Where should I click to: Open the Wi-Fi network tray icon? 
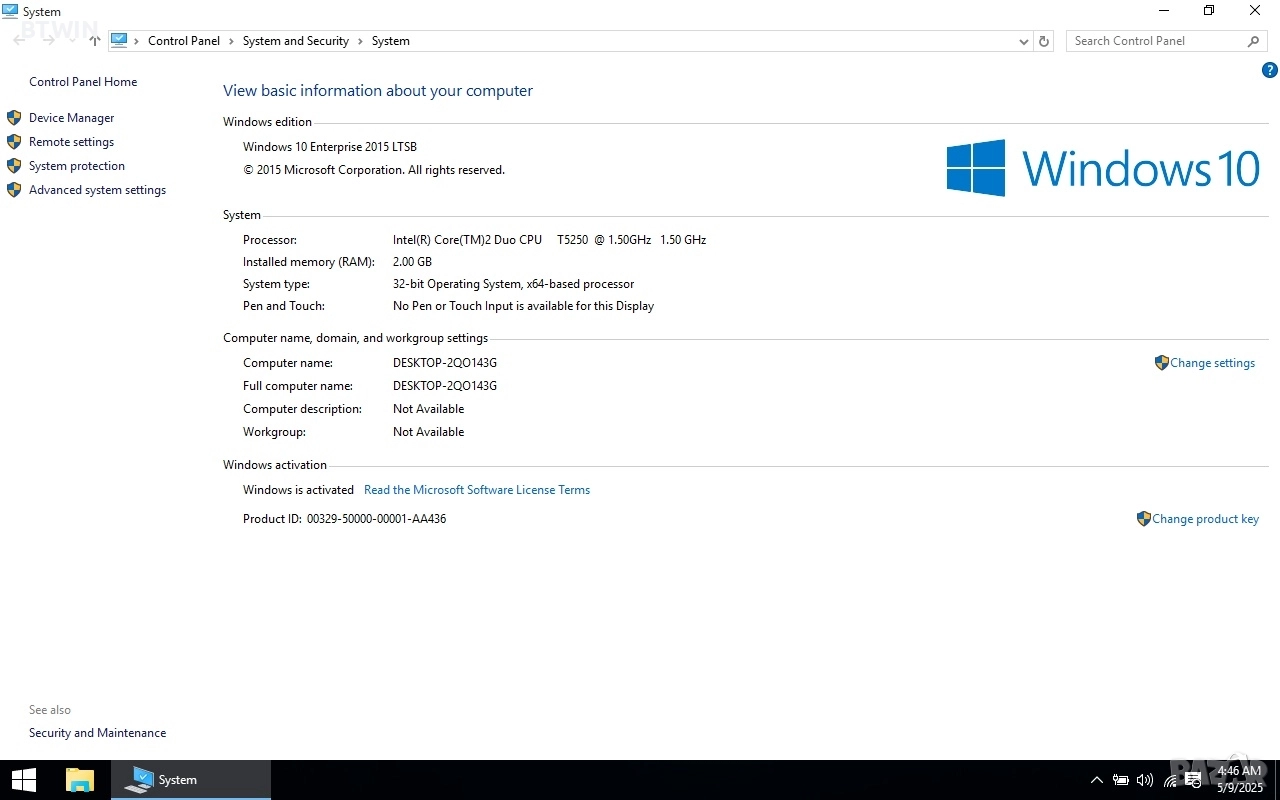[1169, 780]
